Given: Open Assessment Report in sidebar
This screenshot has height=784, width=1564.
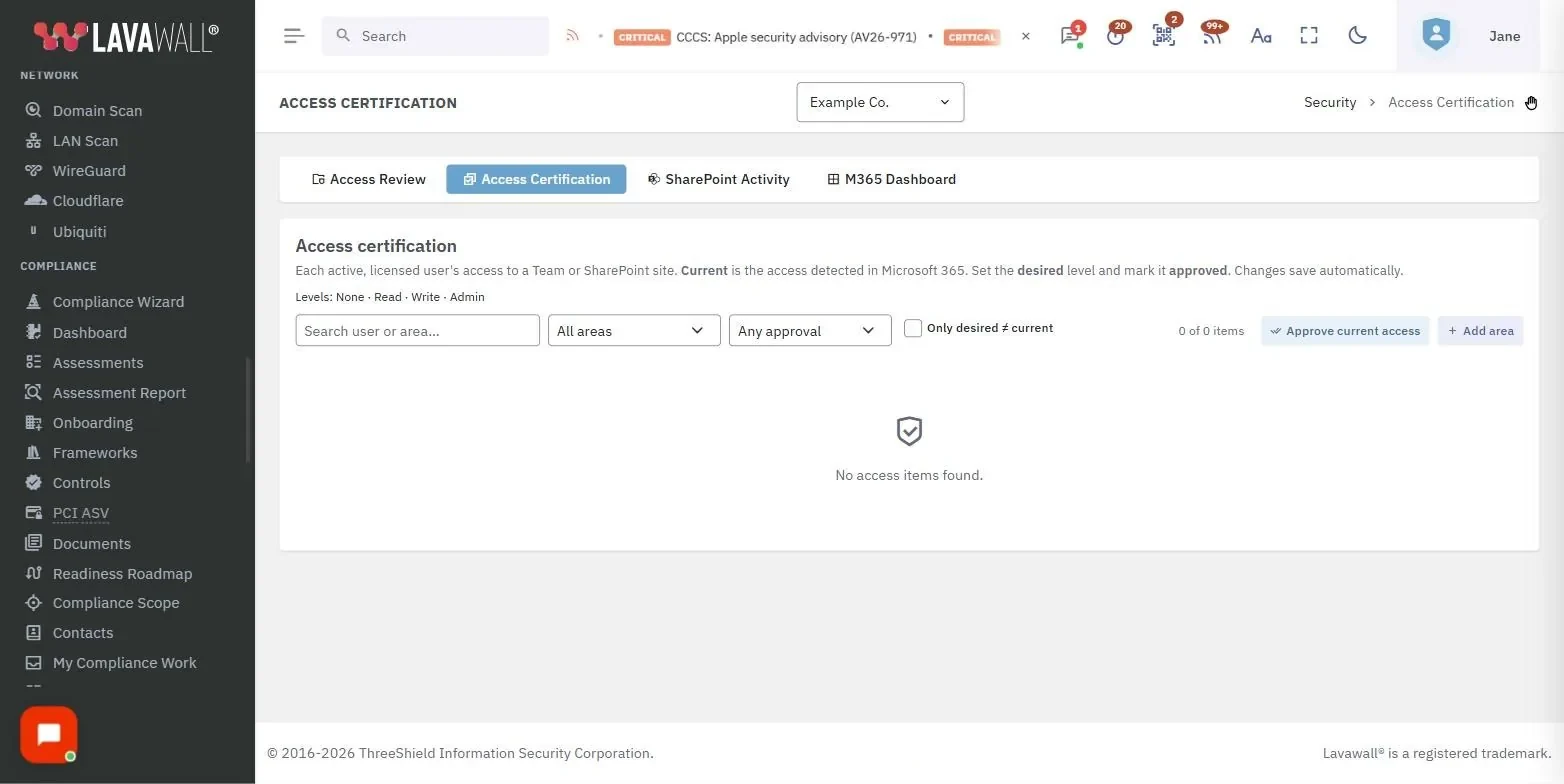Looking at the screenshot, I should pos(119,393).
